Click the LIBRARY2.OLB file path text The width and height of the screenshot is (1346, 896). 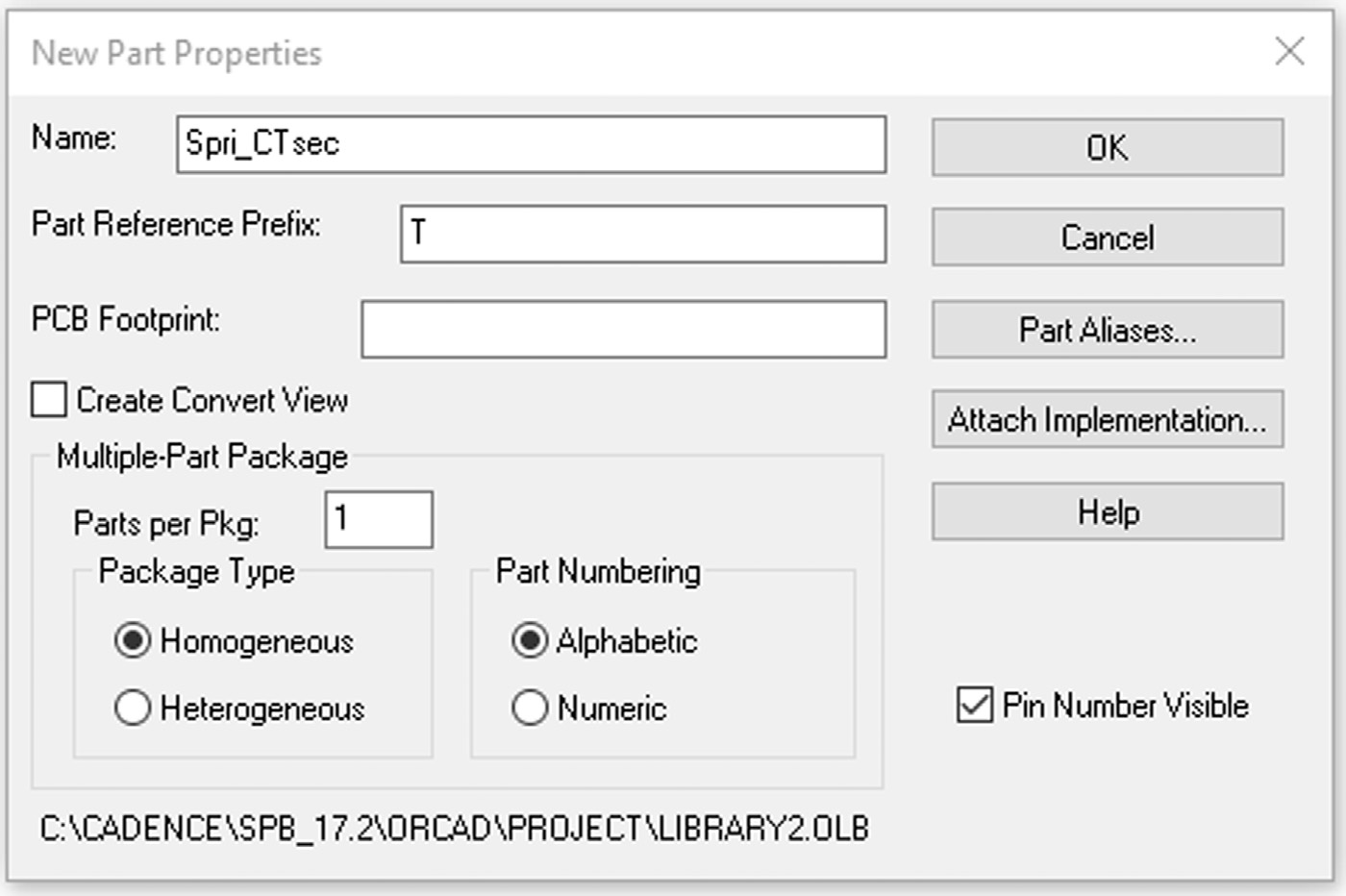pyautogui.click(x=454, y=829)
